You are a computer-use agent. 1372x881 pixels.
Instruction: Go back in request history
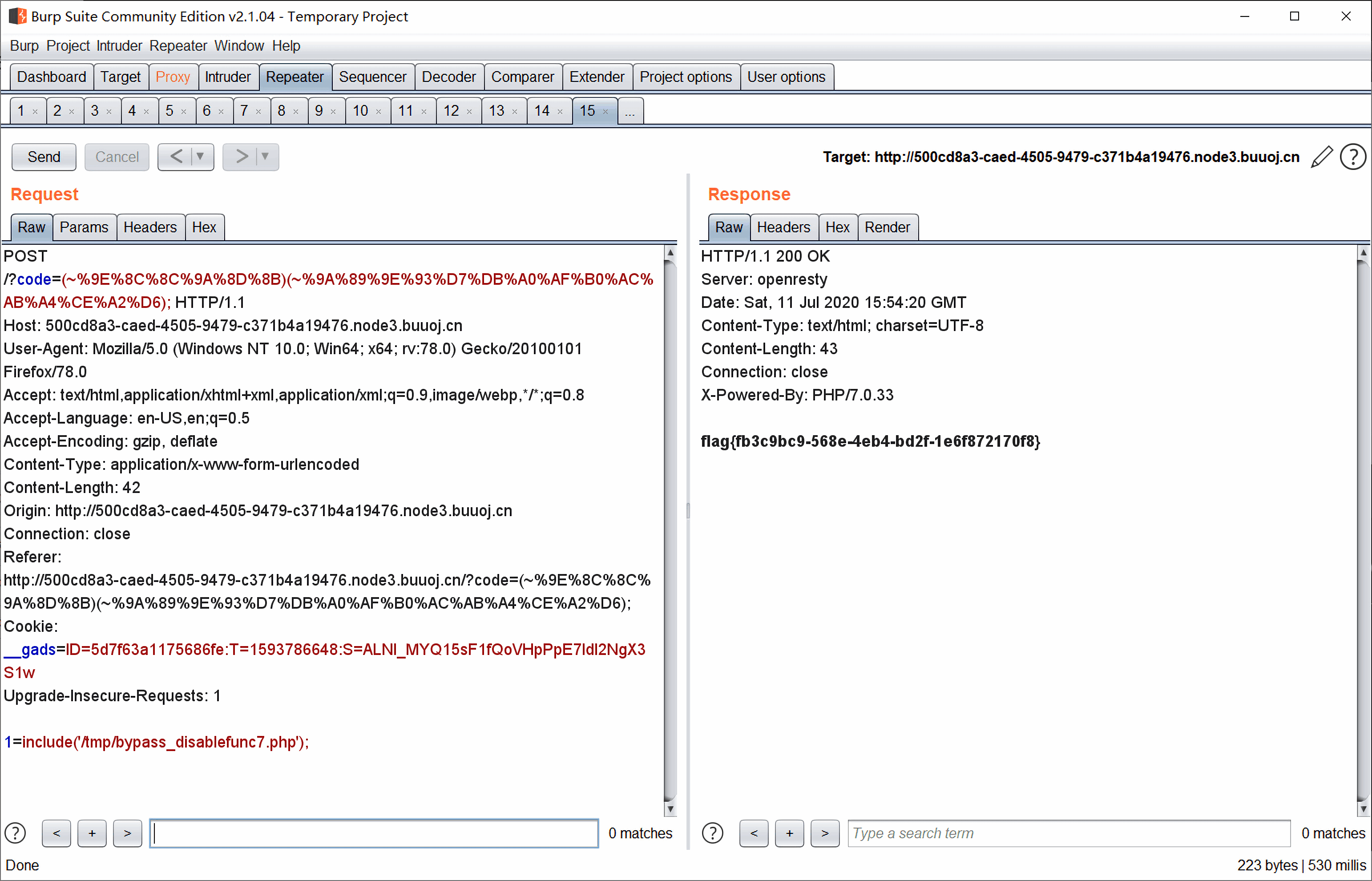tap(176, 156)
